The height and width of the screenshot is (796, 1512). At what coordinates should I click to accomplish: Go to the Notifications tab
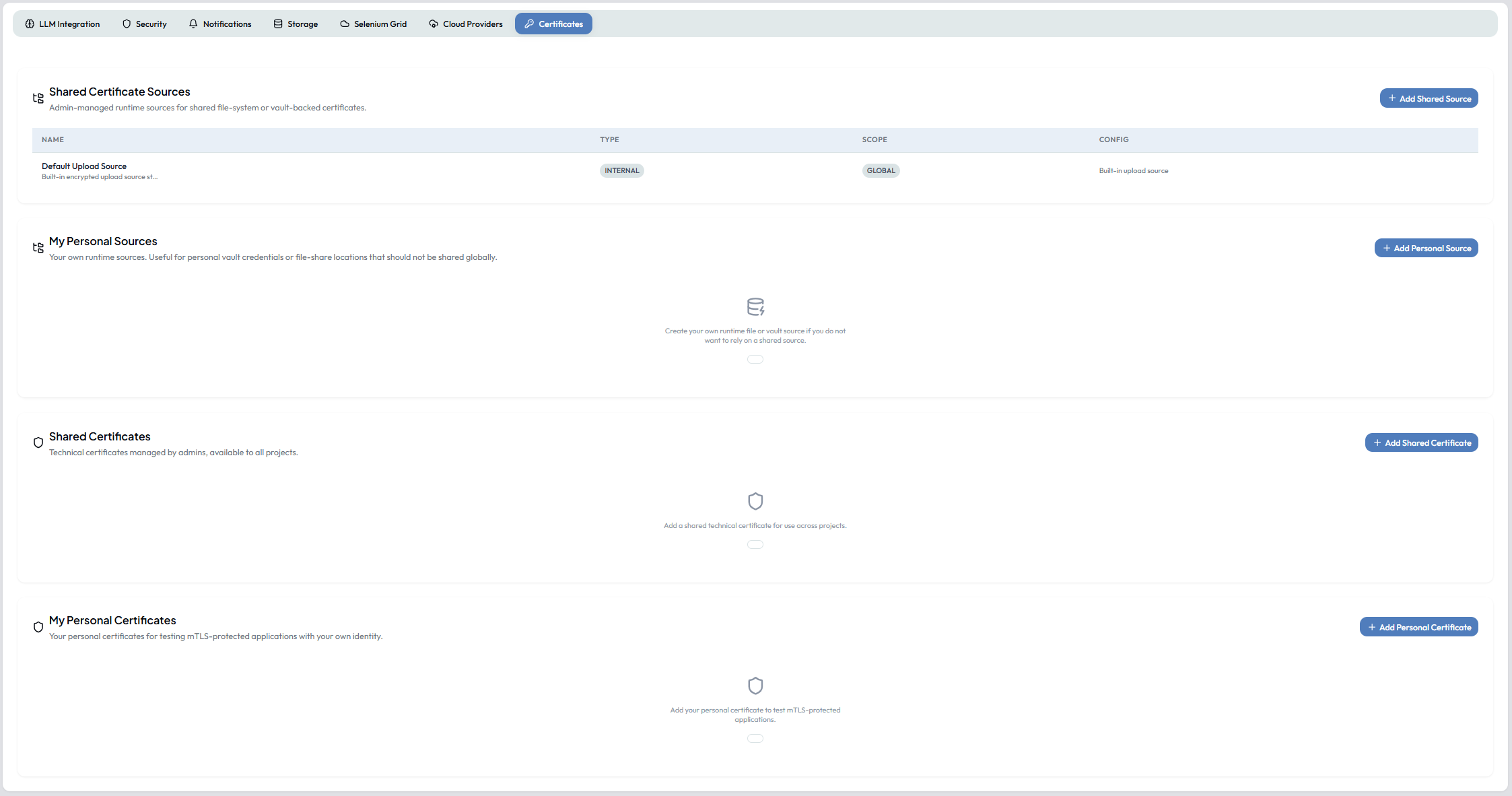(x=220, y=24)
